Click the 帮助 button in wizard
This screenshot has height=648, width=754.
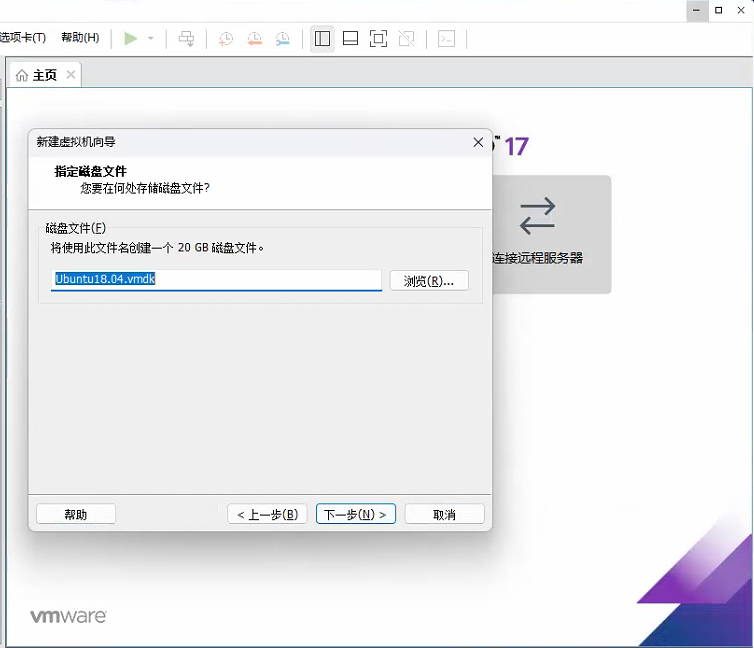(x=76, y=514)
